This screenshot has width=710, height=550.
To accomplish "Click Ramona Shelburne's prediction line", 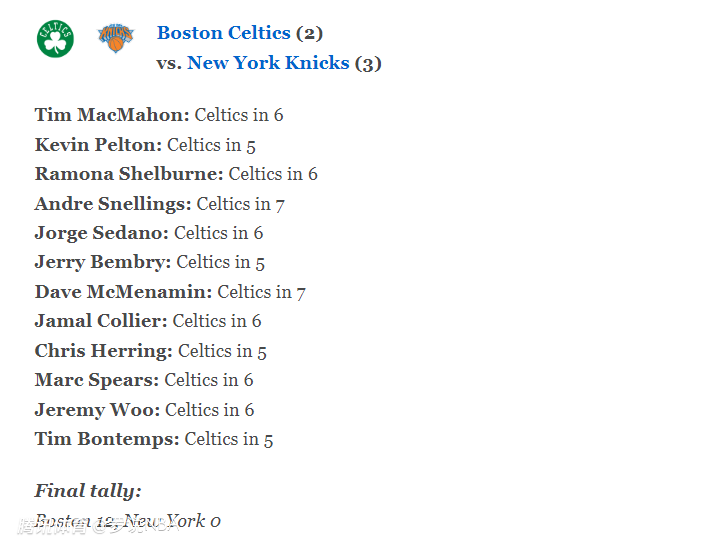I will [176, 174].
